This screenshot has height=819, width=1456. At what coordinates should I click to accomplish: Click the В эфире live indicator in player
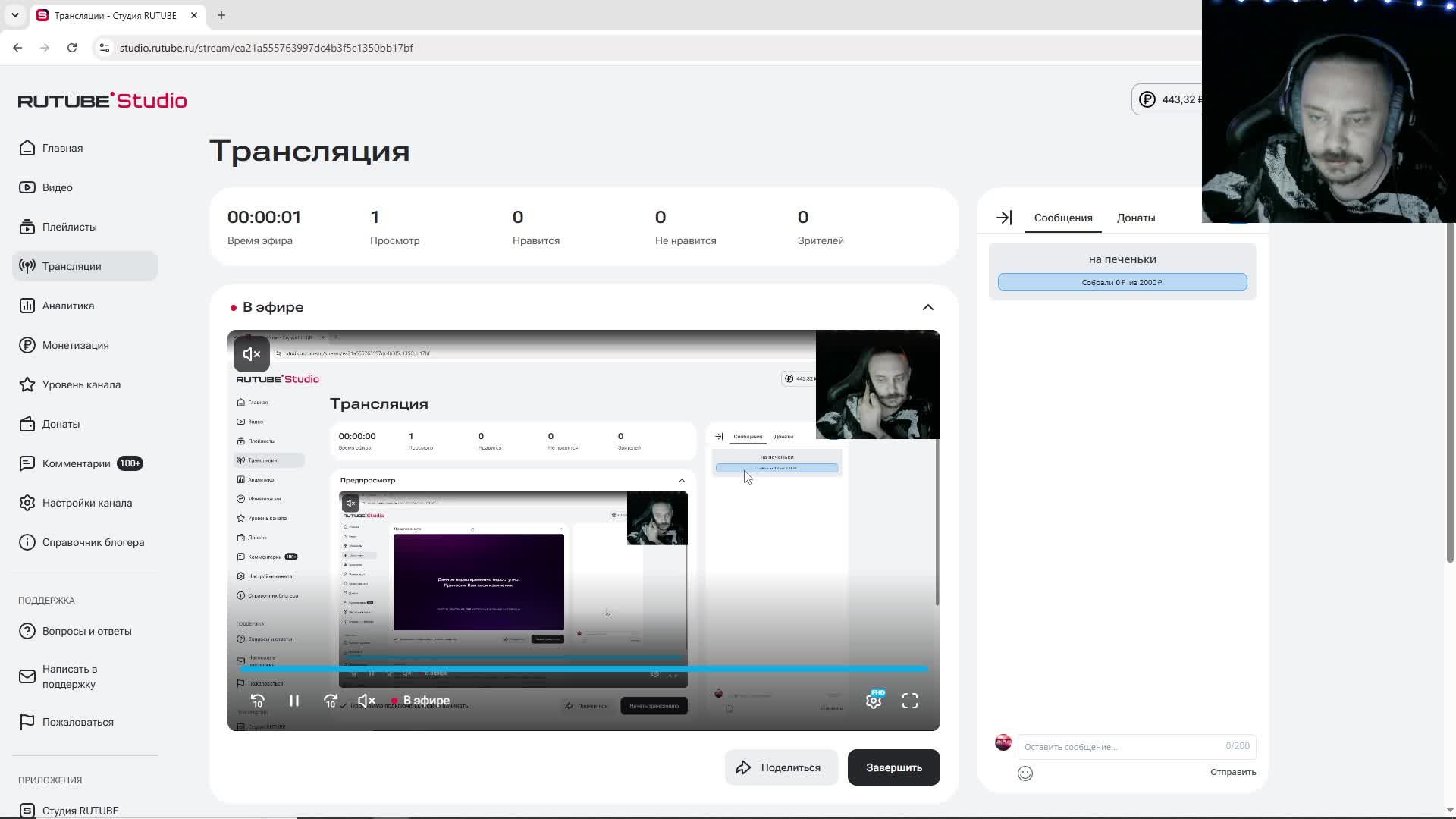point(421,701)
